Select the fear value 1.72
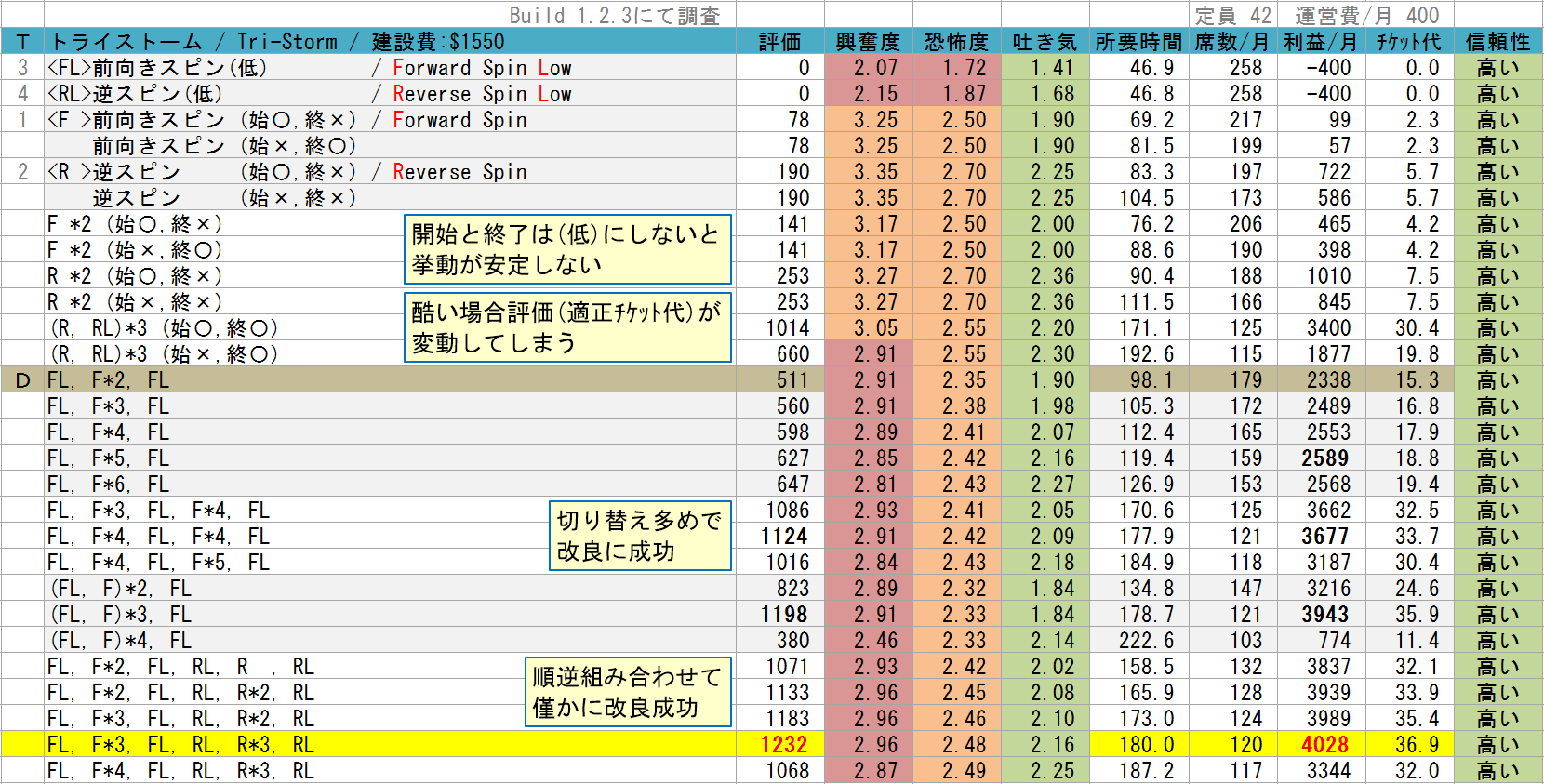The height and width of the screenshot is (784, 1544). point(964,68)
